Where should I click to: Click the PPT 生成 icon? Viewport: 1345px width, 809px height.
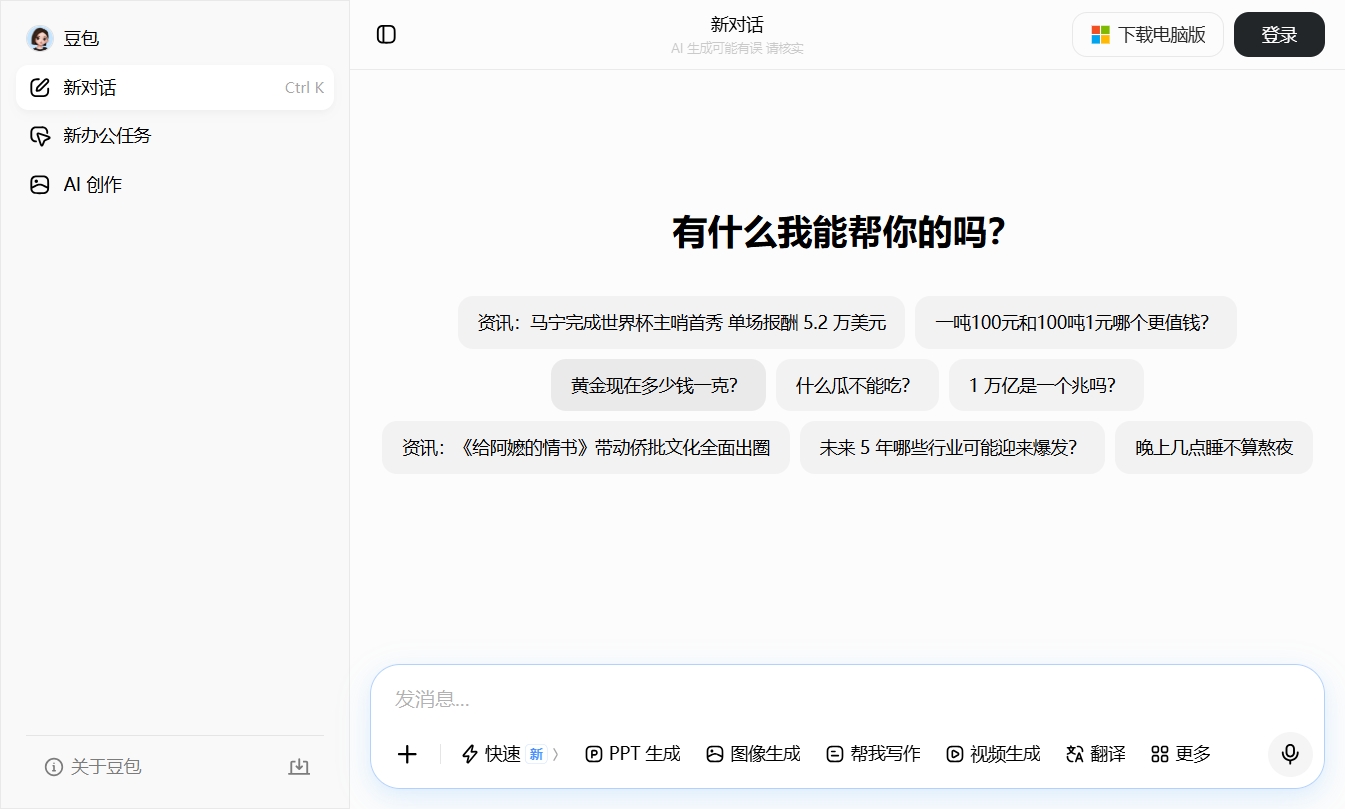594,754
